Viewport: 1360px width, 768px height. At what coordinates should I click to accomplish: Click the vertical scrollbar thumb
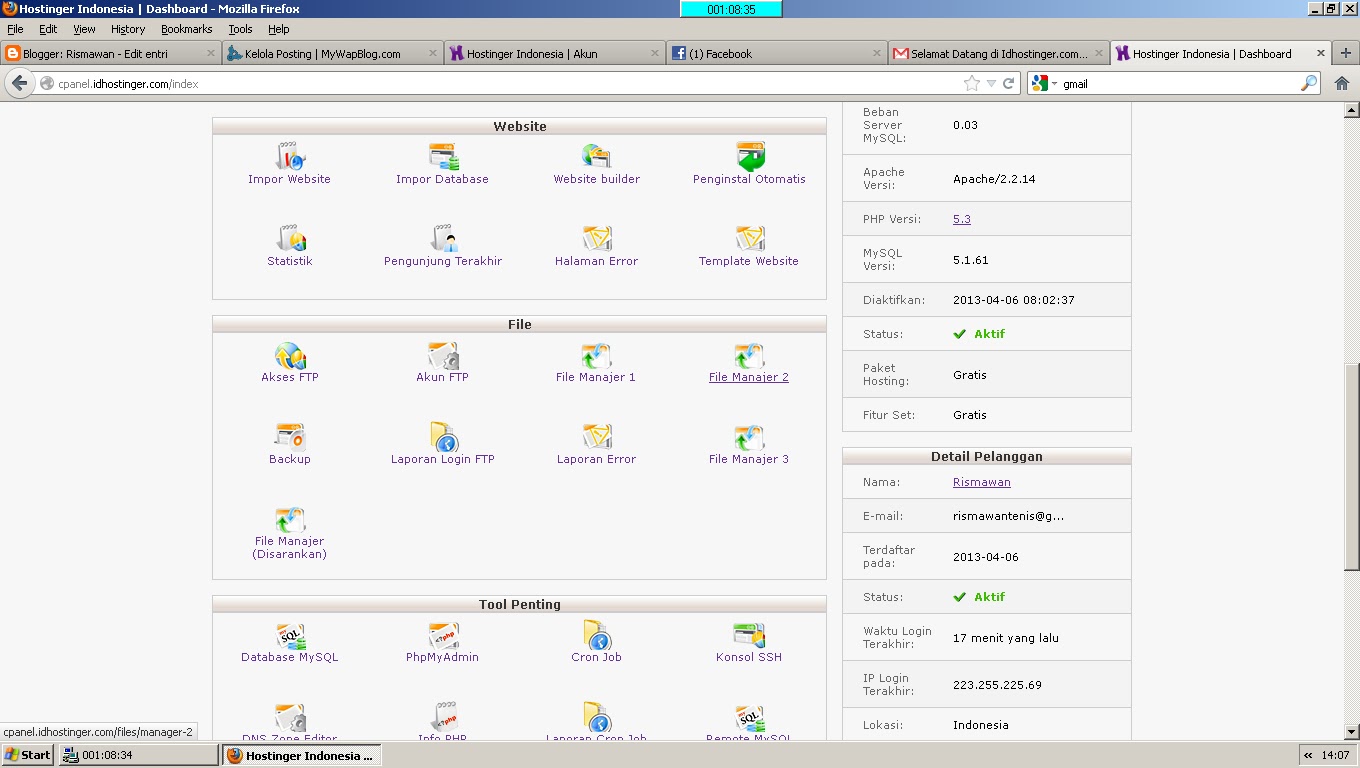pos(1351,466)
